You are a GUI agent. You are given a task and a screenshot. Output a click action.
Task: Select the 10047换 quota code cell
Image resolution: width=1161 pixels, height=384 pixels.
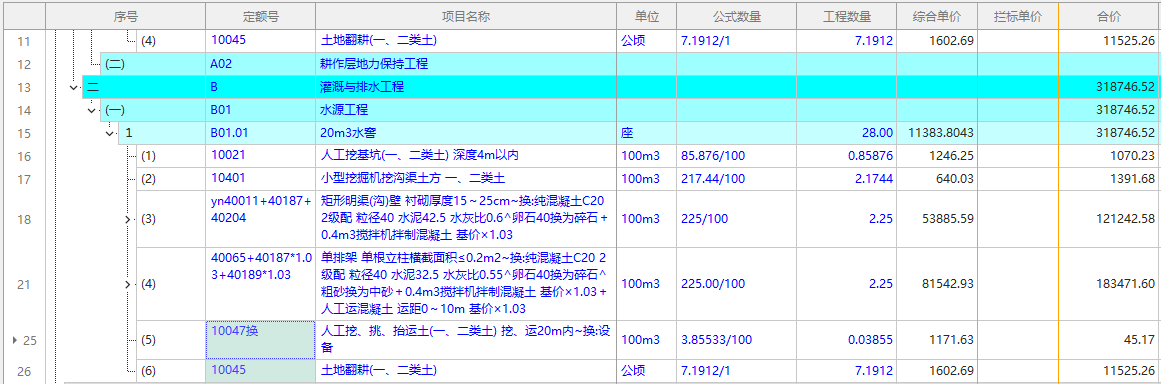tap(261, 340)
